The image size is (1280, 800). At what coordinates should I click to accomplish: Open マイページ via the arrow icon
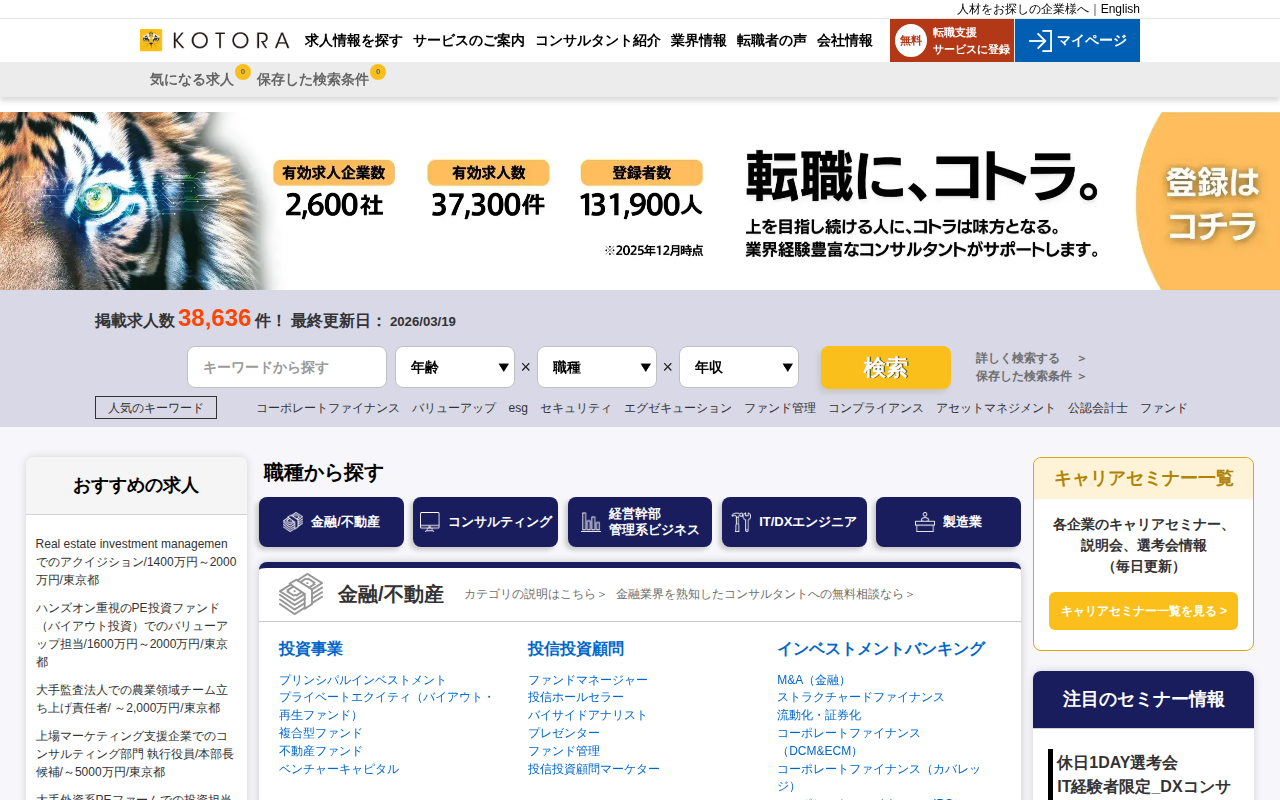1040,41
